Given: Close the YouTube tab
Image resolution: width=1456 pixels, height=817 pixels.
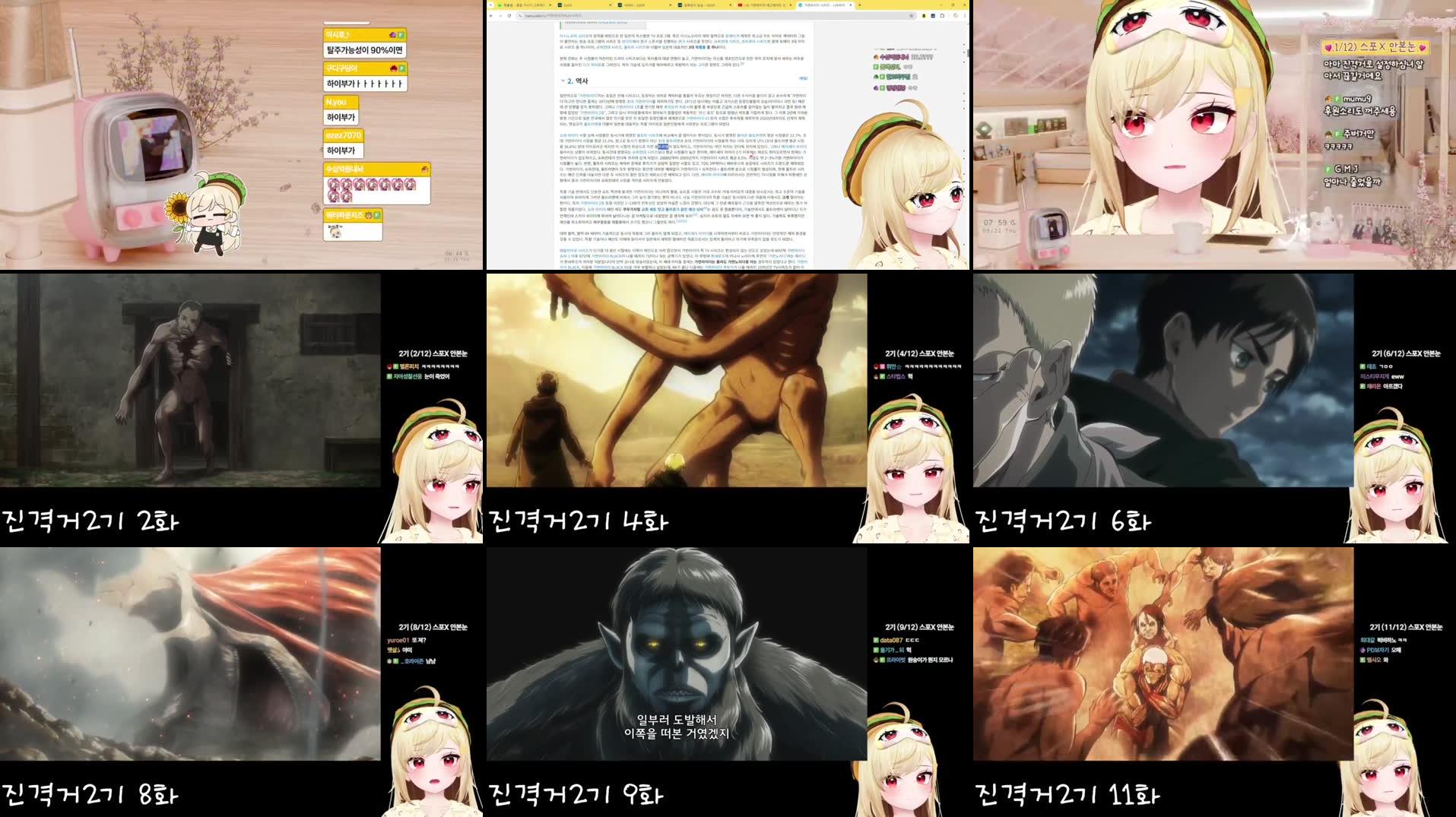Looking at the screenshot, I should point(791,5).
